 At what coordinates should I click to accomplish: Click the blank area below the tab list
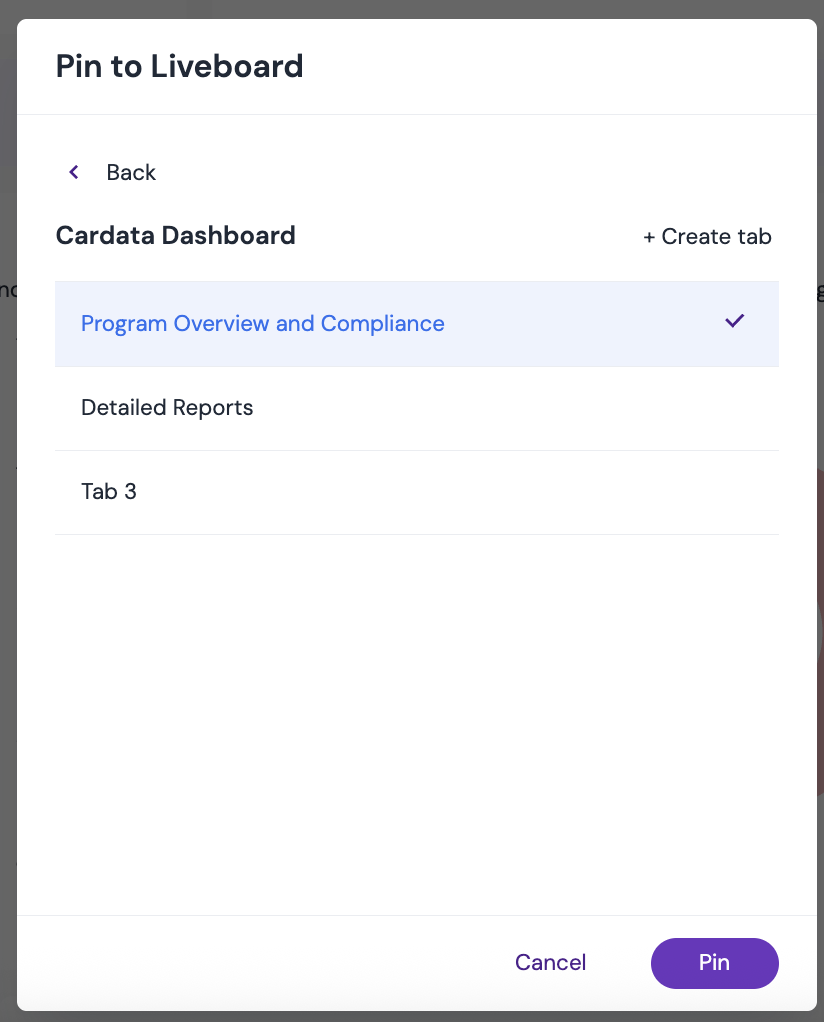pos(417,723)
